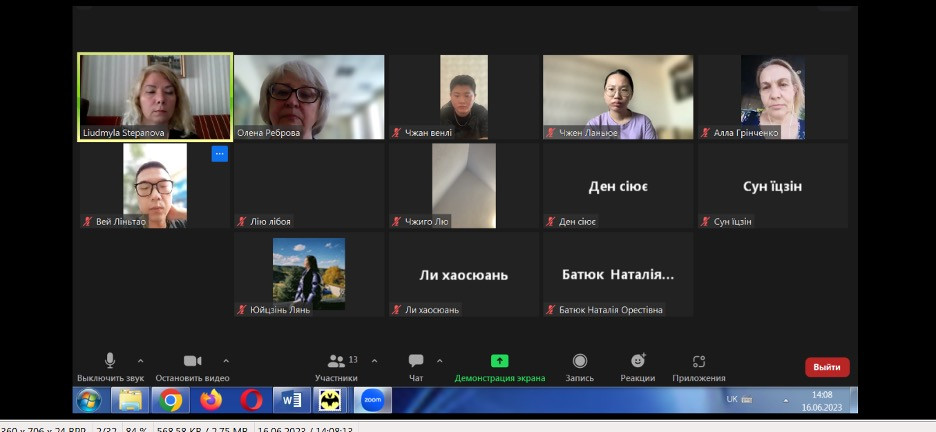Open the Windows Start menu
The height and width of the screenshot is (432, 936).
[89, 400]
